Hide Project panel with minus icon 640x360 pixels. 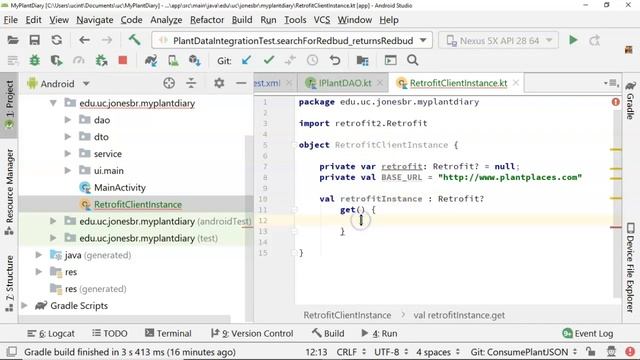tap(241, 83)
